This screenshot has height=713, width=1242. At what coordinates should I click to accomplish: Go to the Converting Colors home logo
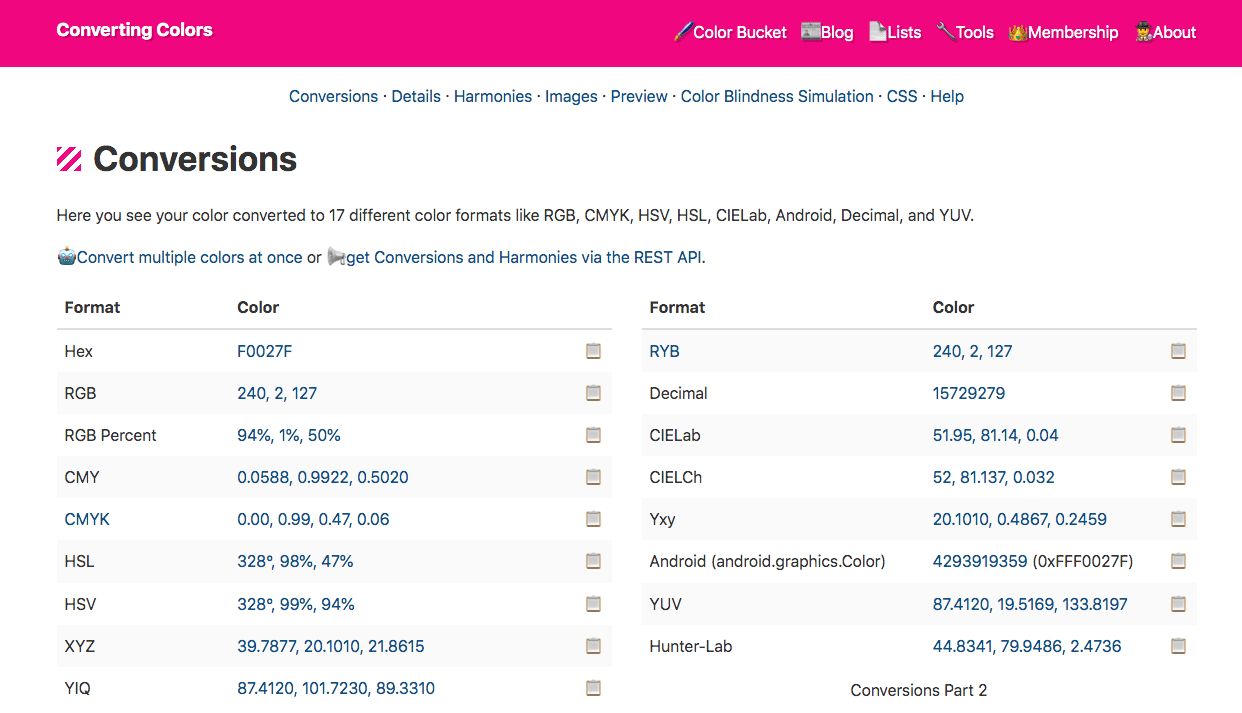click(x=135, y=30)
